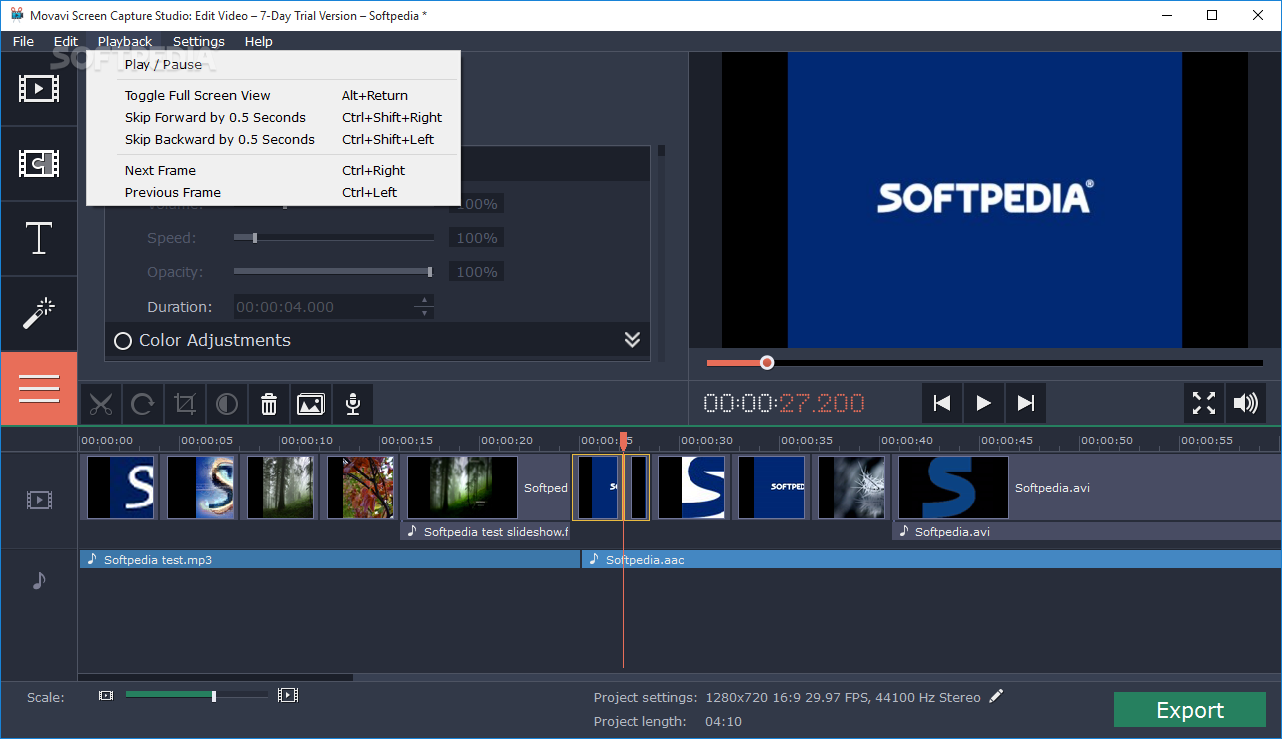1282x739 pixels.
Task: Click the Opacity 100% value box
Action: coord(475,272)
